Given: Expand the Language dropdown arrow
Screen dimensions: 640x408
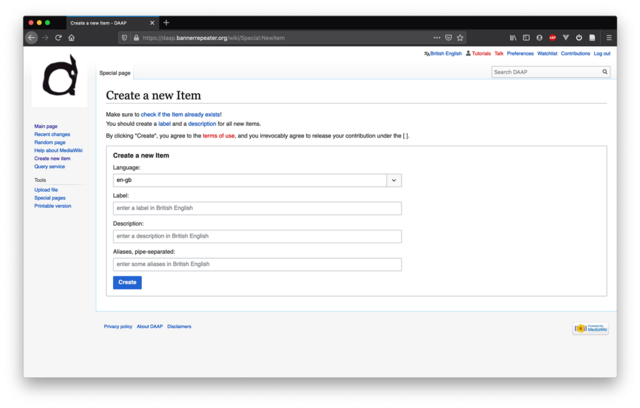Looking at the screenshot, I should (x=394, y=180).
